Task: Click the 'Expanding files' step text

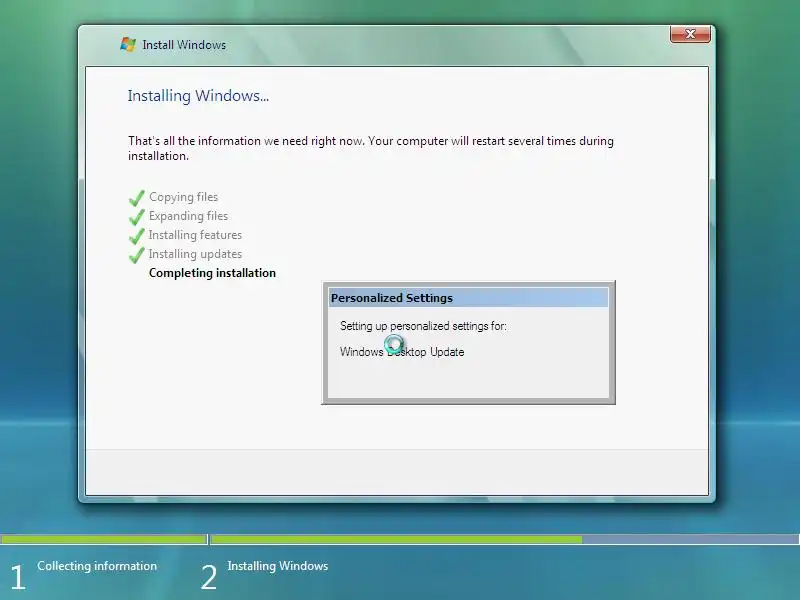Action: point(188,216)
